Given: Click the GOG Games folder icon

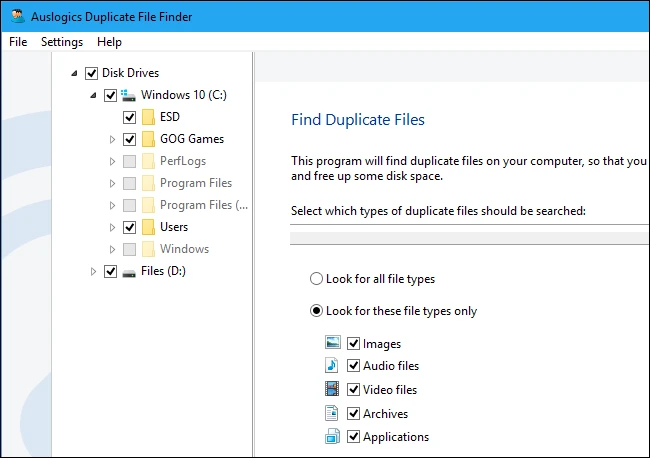Looking at the screenshot, I should (x=148, y=139).
